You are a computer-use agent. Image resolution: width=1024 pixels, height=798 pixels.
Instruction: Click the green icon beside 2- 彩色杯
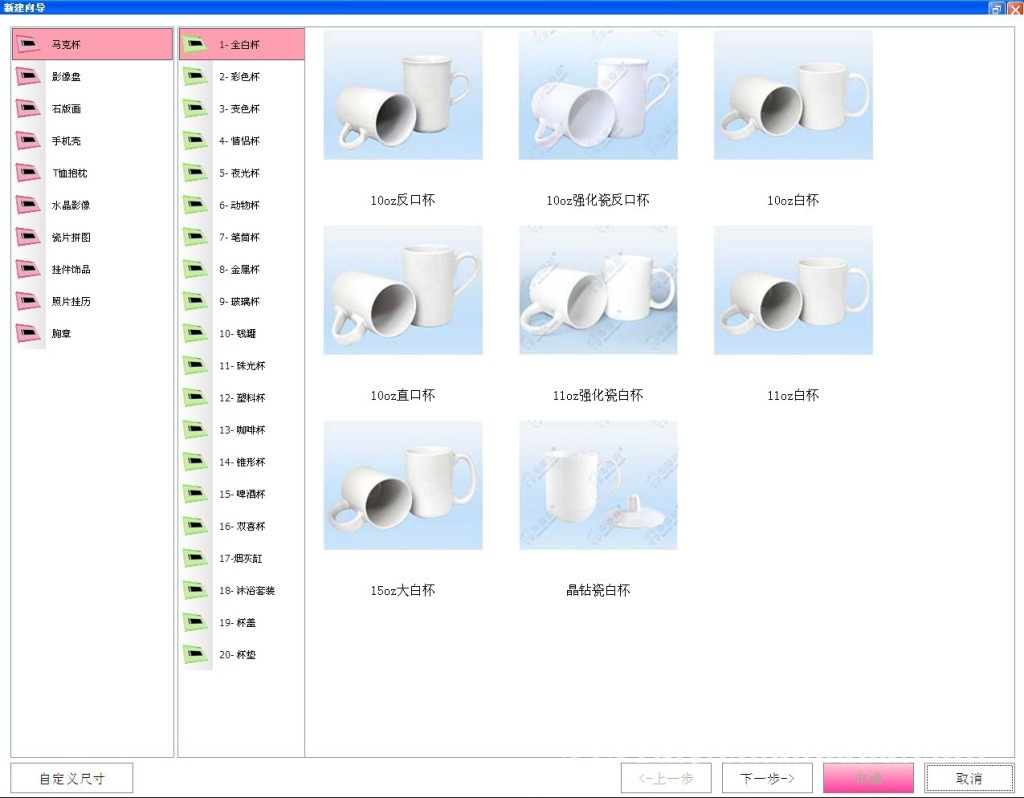[196, 77]
